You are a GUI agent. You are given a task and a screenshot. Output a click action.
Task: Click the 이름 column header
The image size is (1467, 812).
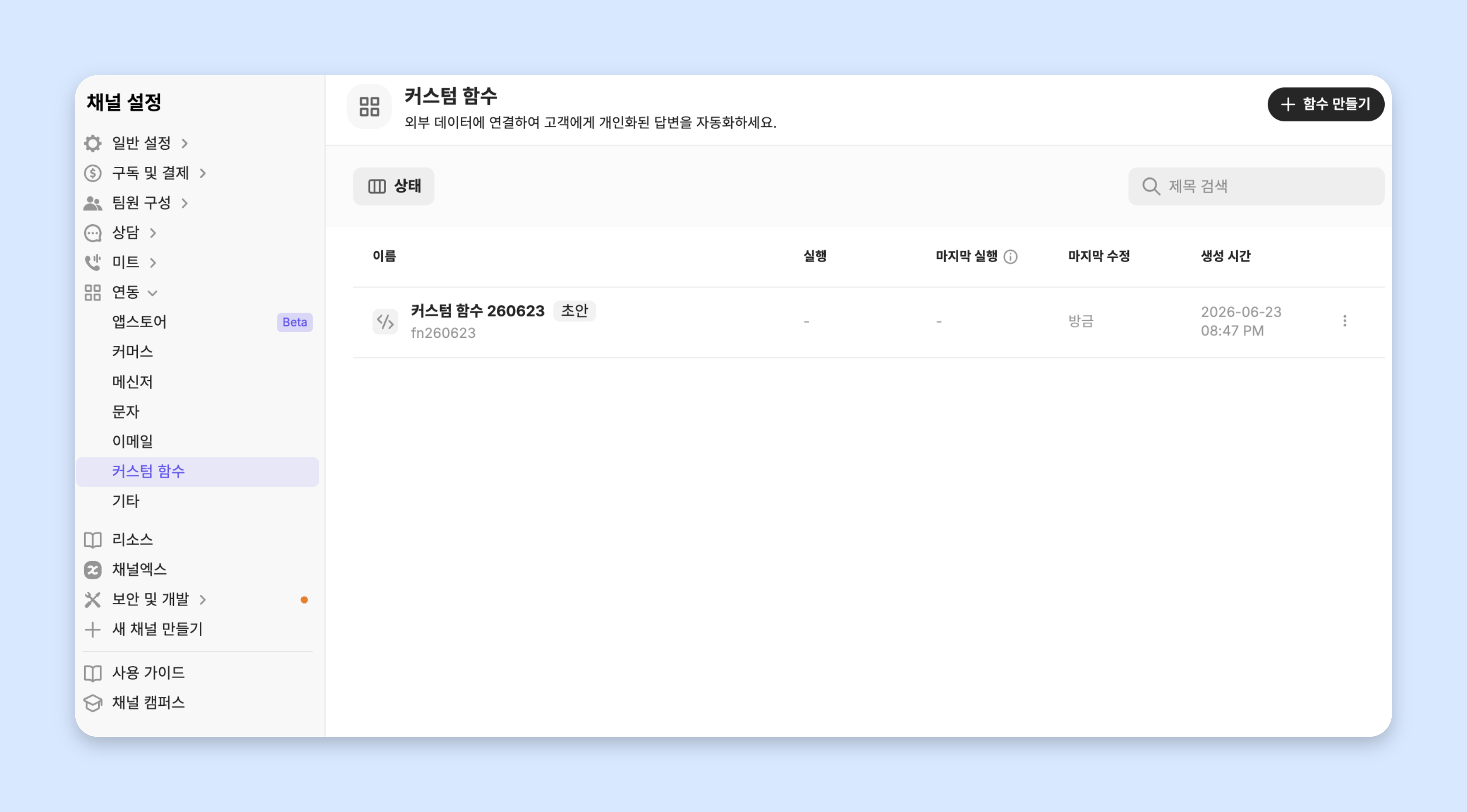[x=385, y=257]
